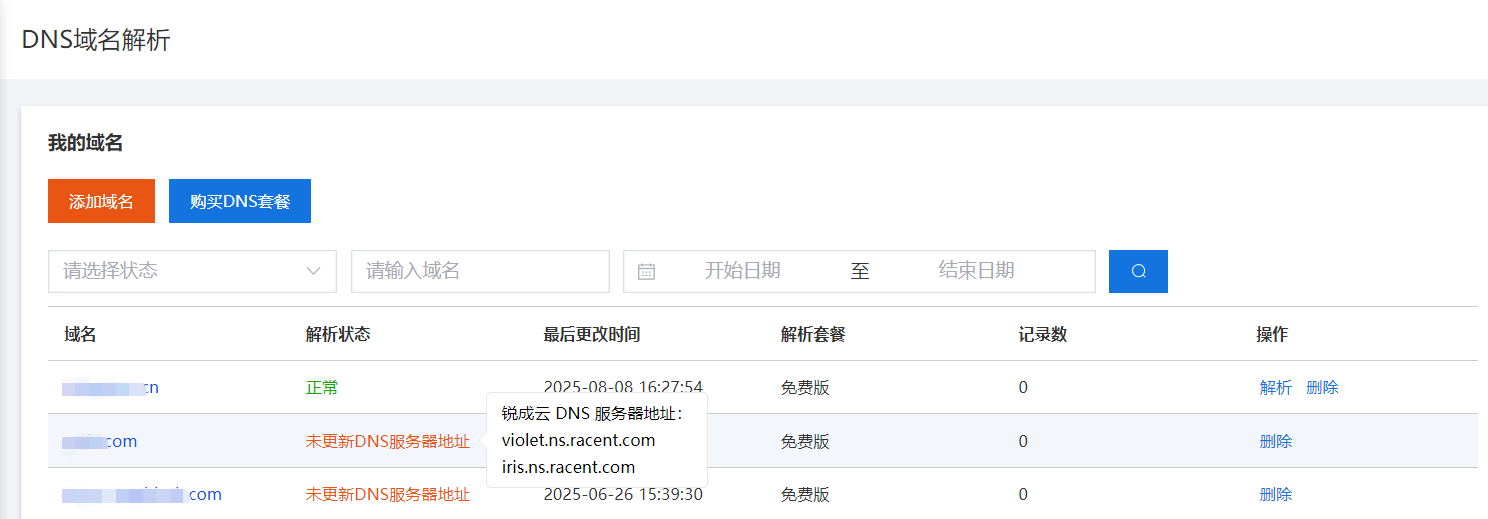Click the calendar icon in date range
Screen dimensions: 1488x519
point(646,271)
